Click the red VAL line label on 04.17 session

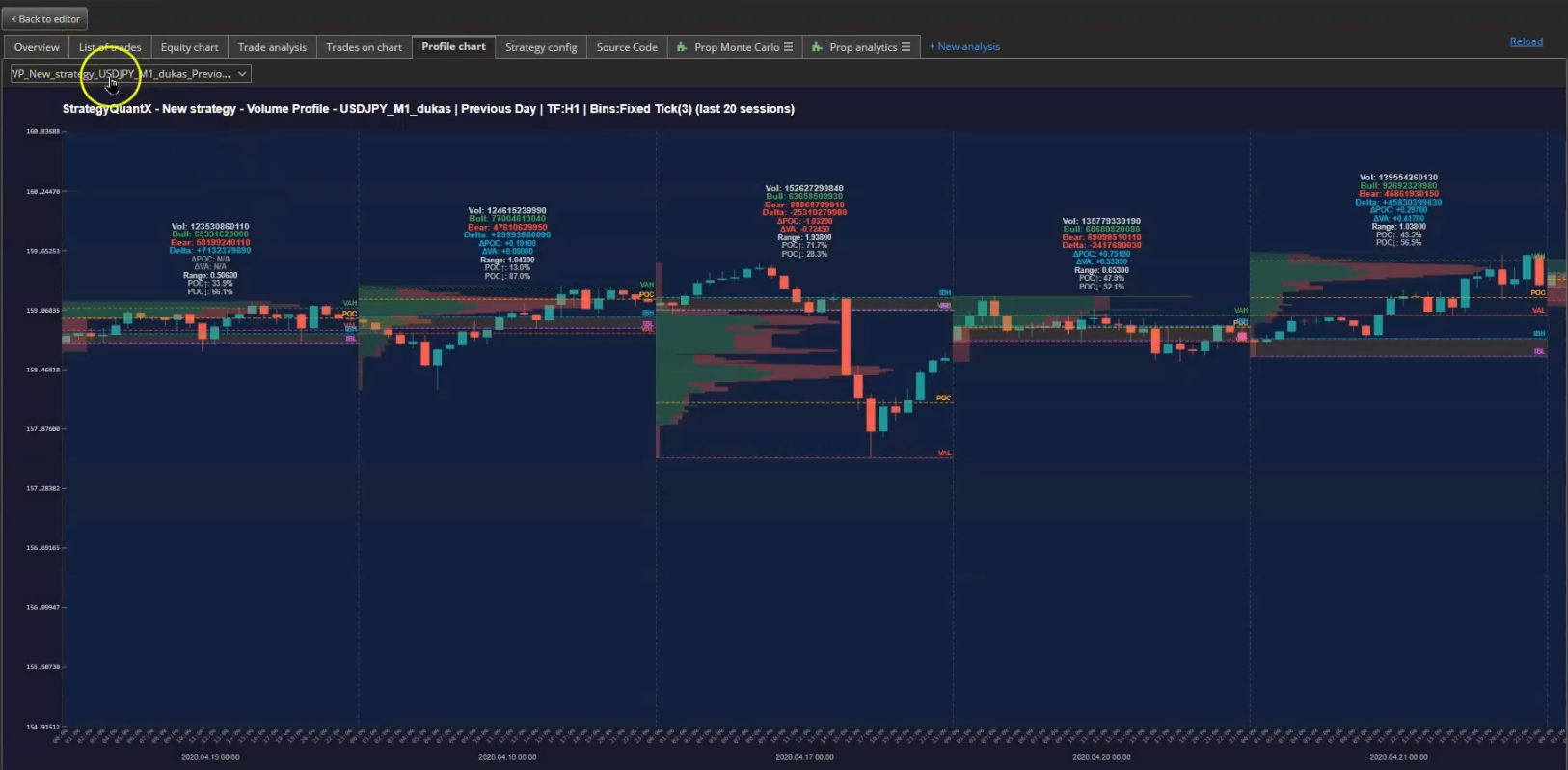pyautogui.click(x=944, y=453)
